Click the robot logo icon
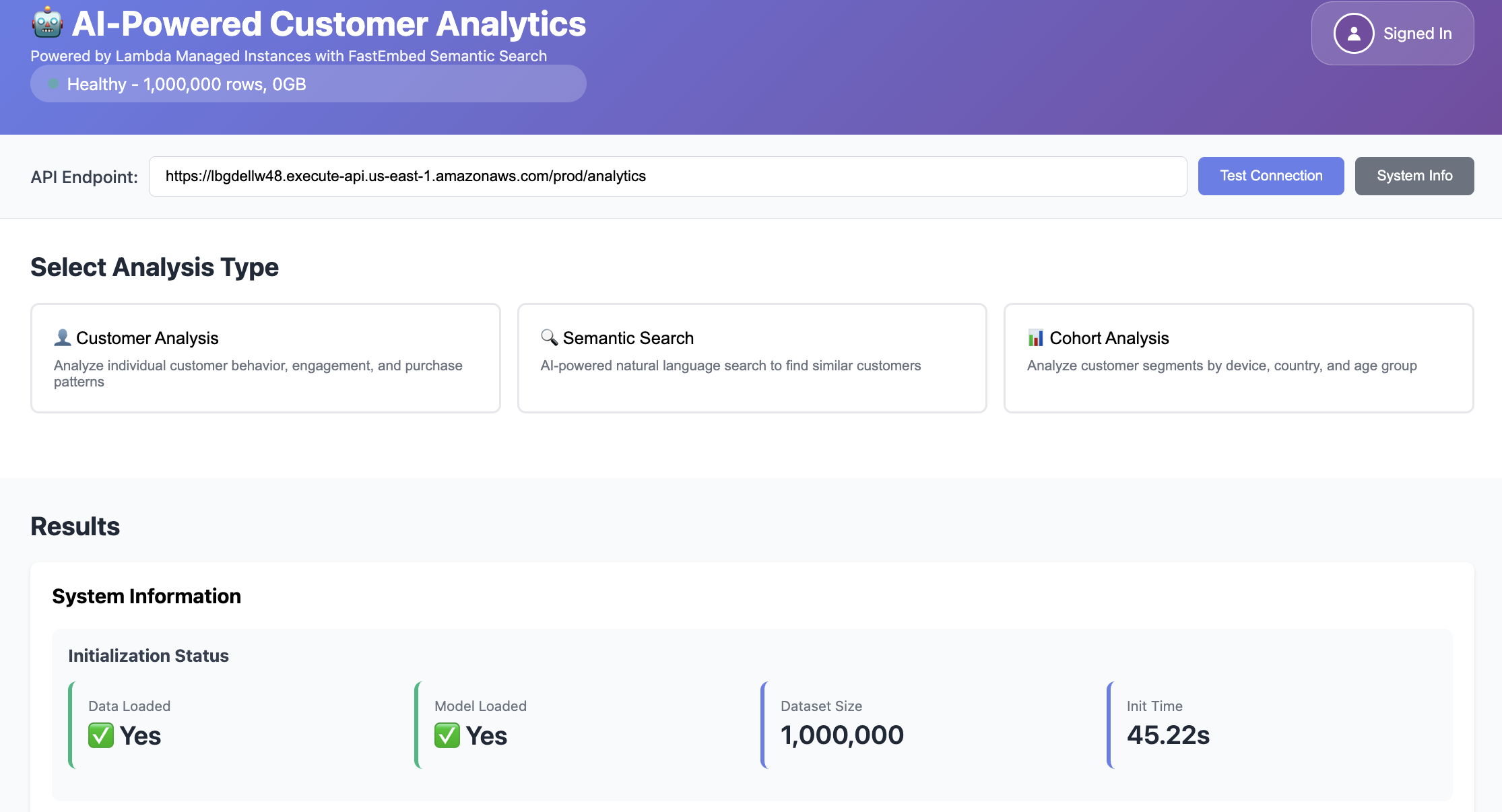Image resolution: width=1502 pixels, height=812 pixels. [x=47, y=24]
